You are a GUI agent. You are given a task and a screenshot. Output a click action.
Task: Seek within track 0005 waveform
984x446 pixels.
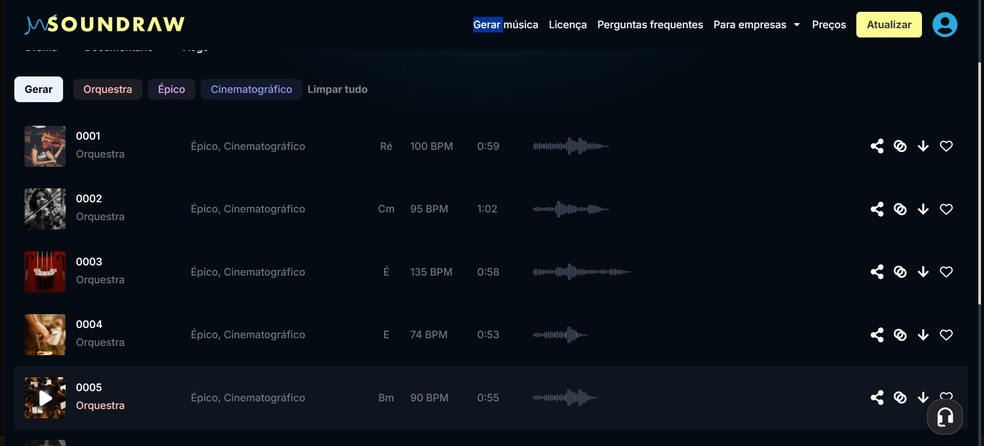[565, 397]
